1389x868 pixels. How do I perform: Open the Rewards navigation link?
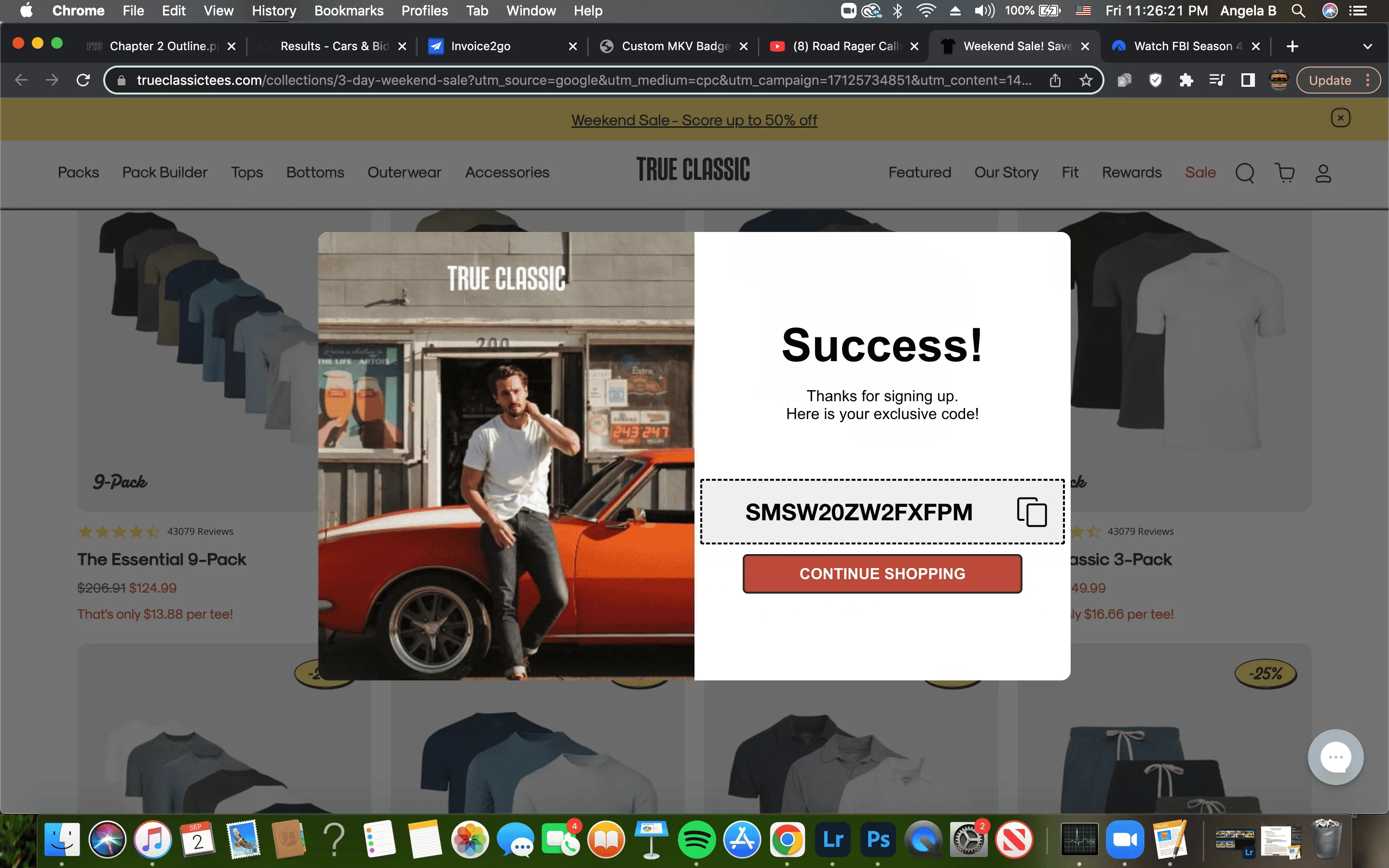[1131, 172]
